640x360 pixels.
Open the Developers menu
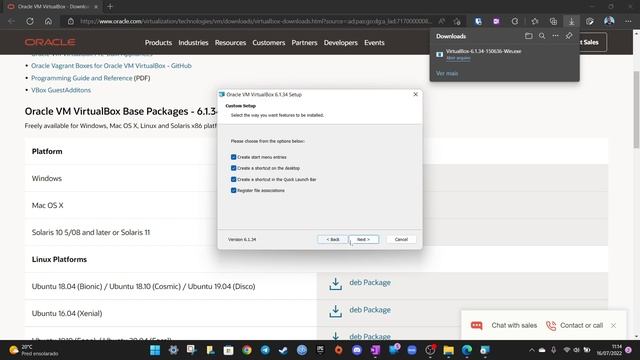click(x=340, y=42)
